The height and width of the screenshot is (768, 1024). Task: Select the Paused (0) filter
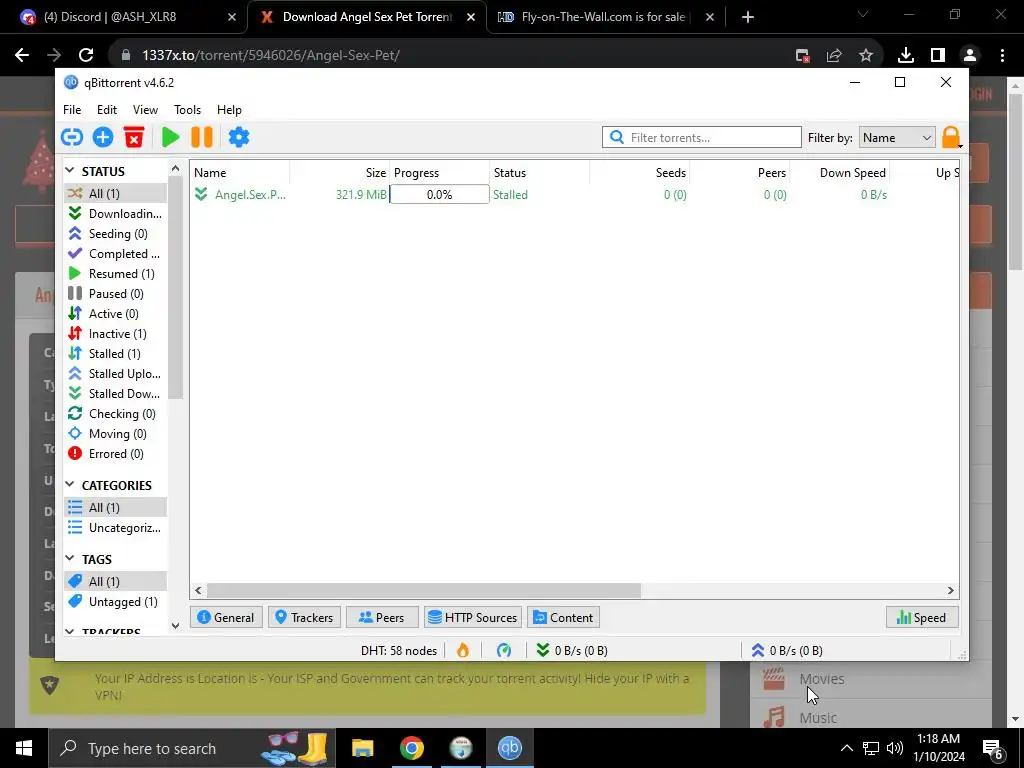point(116,294)
